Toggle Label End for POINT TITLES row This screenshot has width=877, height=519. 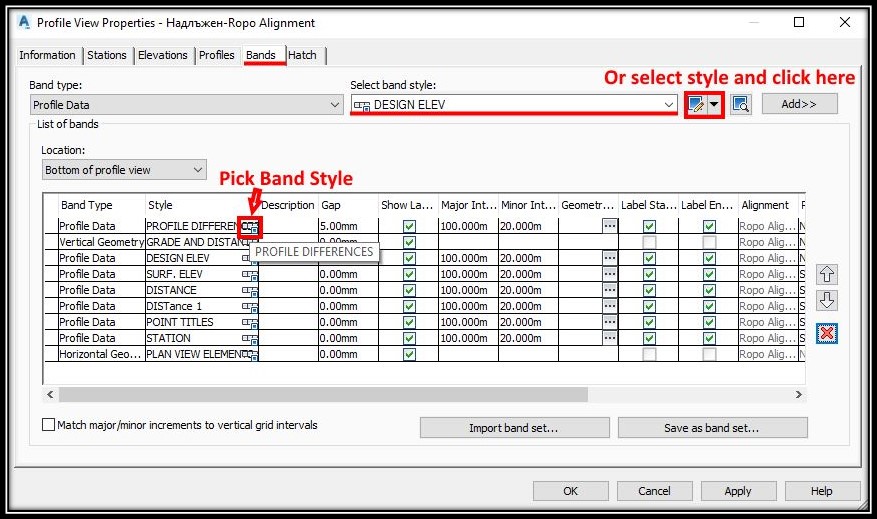[x=709, y=322]
